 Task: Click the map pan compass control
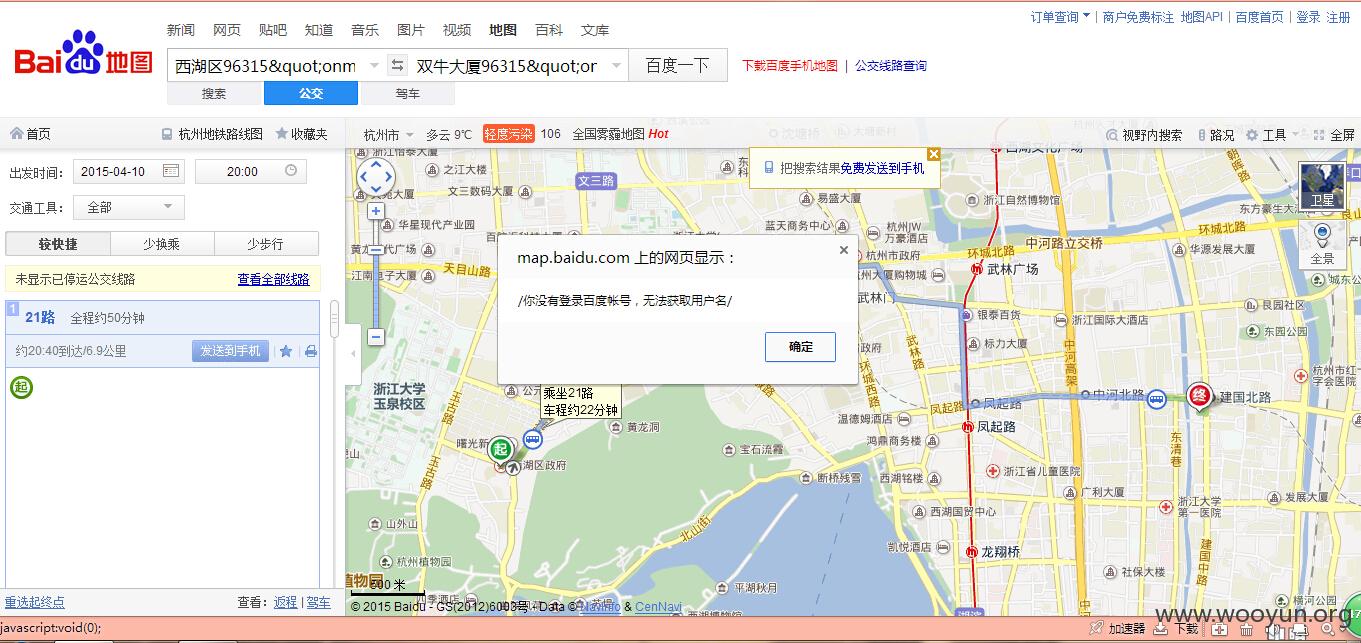pos(376,177)
